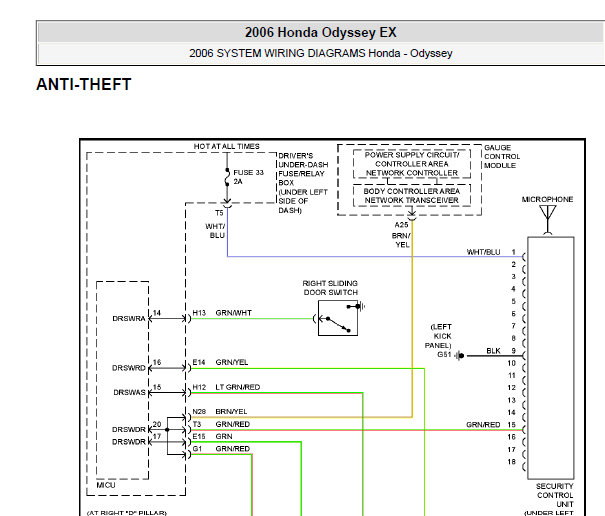605x516 pixels.
Task: Click the "DRSWAS" signal label in MICU
Action: [130, 392]
